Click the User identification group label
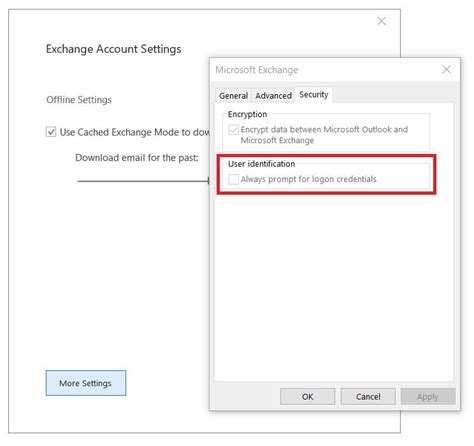 (x=261, y=164)
